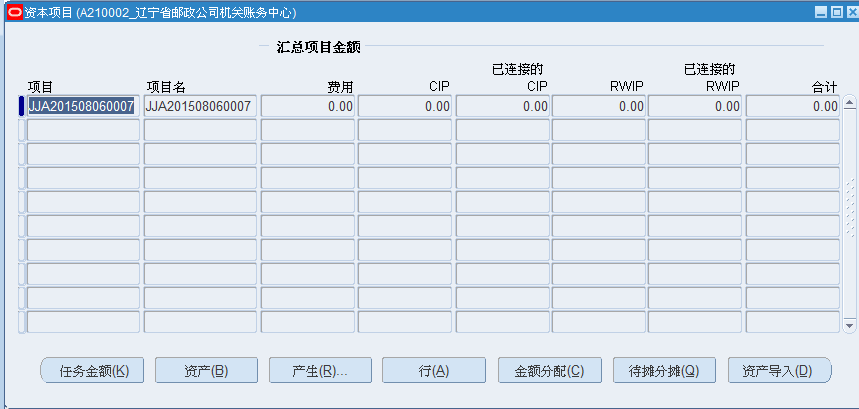Click the blue record indicator of the first row
This screenshot has height=409, width=859.
click(21, 106)
